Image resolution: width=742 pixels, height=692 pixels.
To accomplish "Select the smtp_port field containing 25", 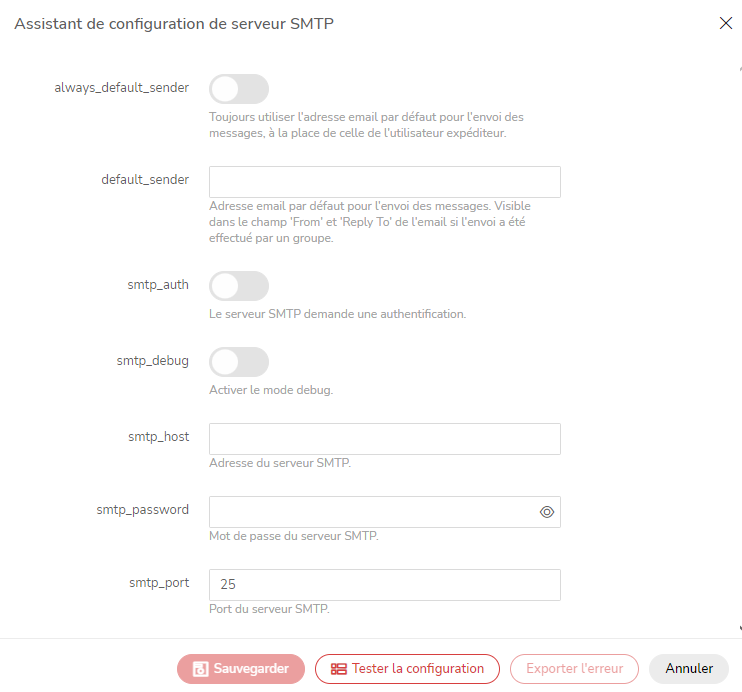I will [x=385, y=585].
